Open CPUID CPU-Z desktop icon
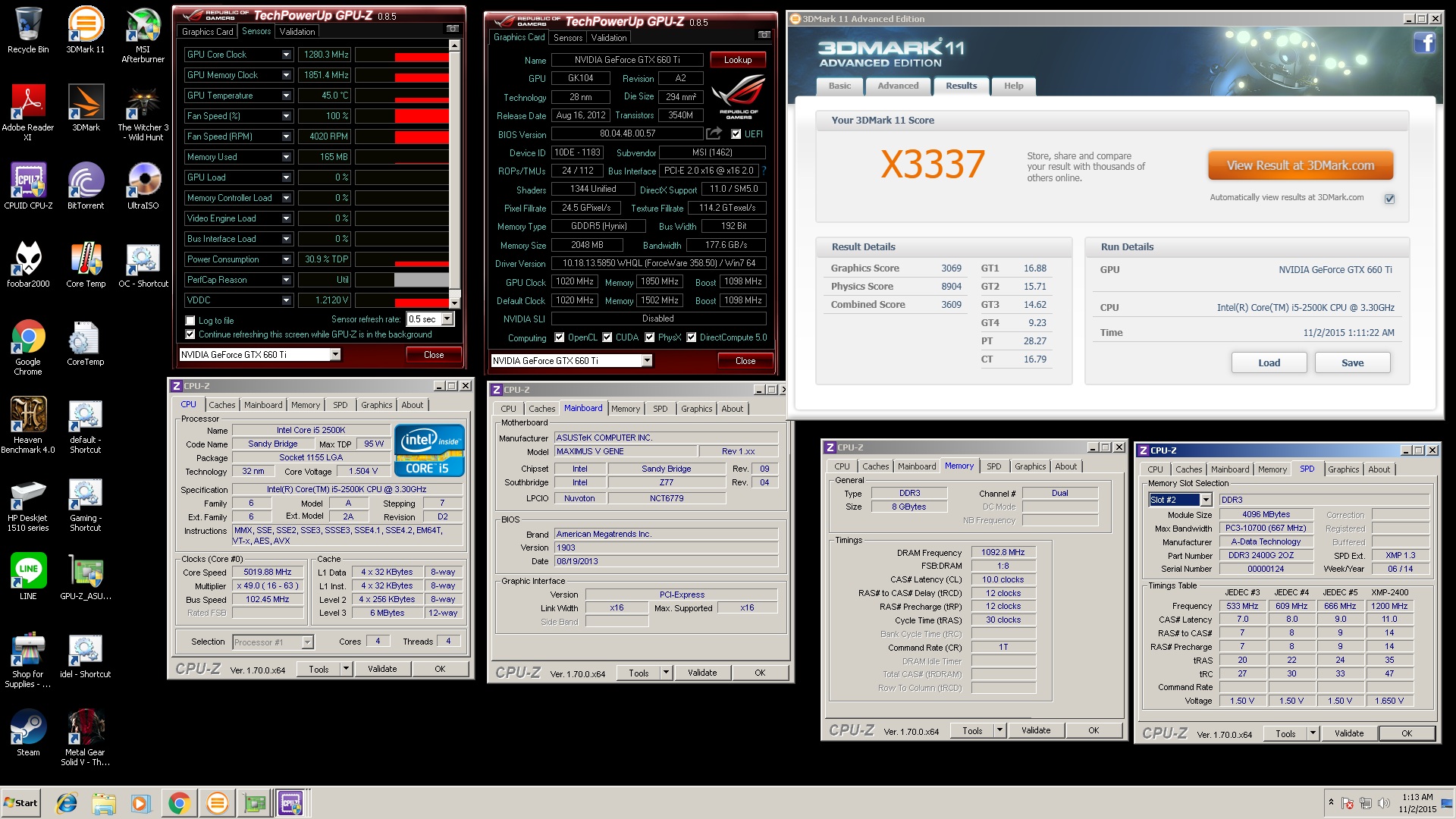 click(28, 186)
